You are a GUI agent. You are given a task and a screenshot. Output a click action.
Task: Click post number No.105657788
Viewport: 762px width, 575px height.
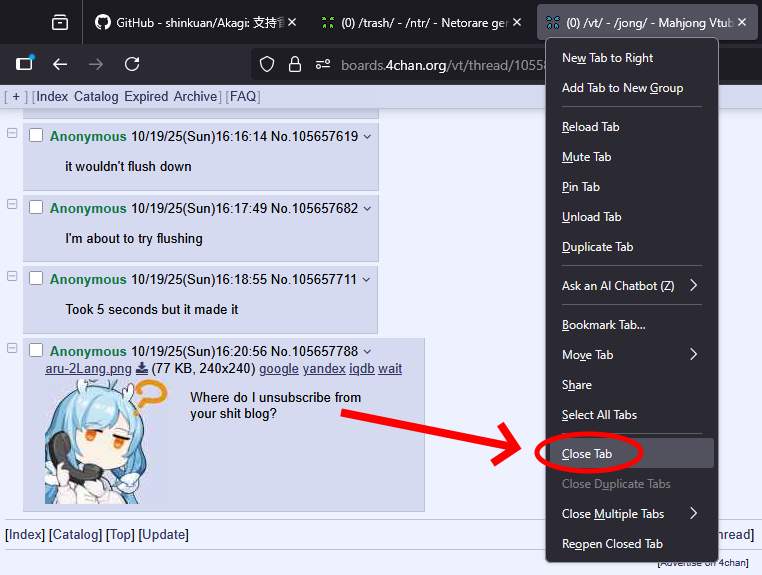coord(325,351)
